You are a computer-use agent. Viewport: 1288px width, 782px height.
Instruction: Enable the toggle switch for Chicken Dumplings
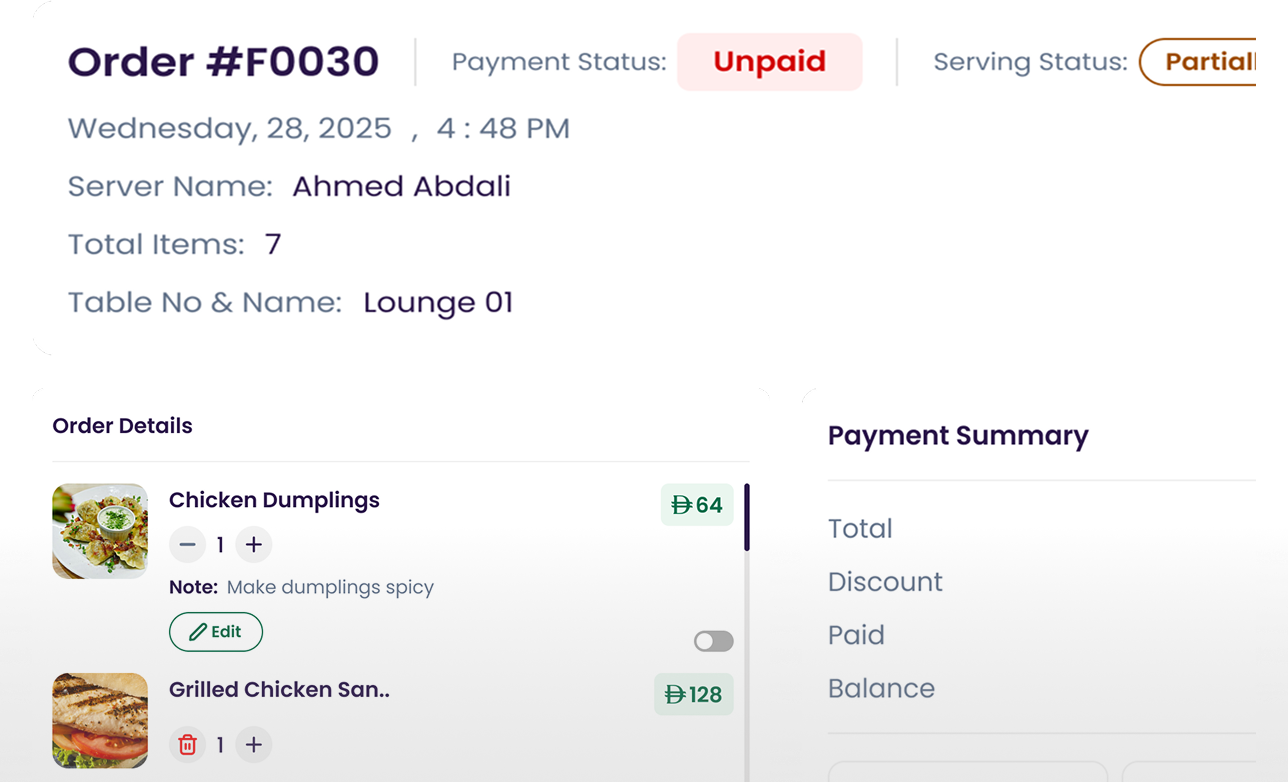tap(712, 641)
